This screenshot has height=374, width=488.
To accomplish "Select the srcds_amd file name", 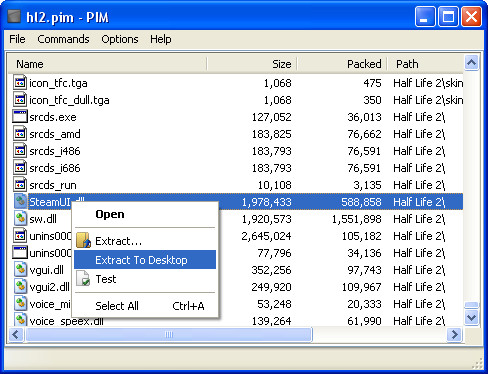I will pos(55,134).
